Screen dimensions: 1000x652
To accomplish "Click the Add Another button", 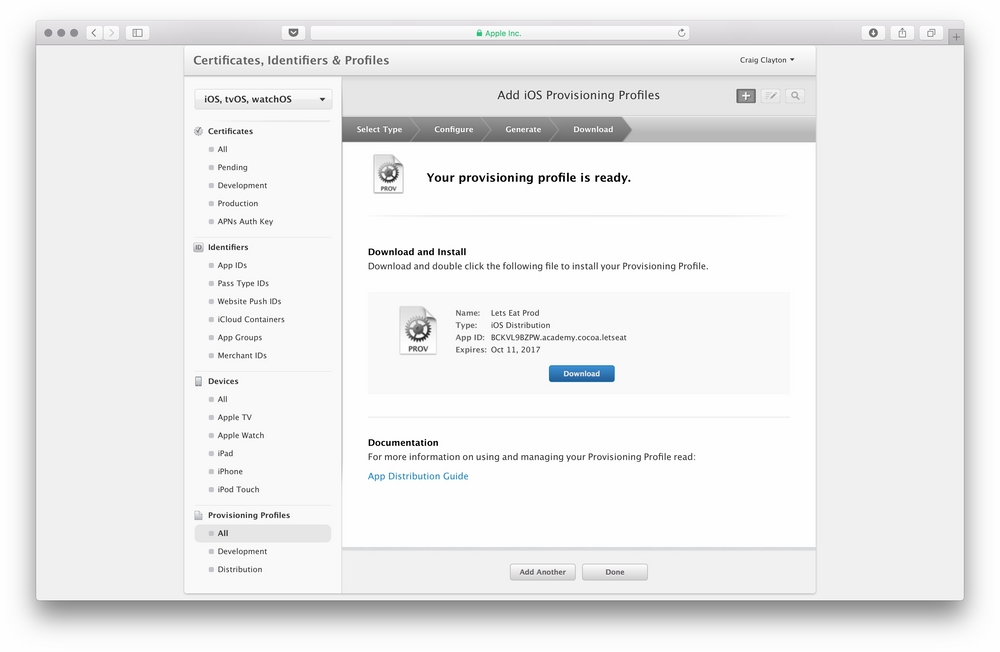I will pyautogui.click(x=543, y=572).
